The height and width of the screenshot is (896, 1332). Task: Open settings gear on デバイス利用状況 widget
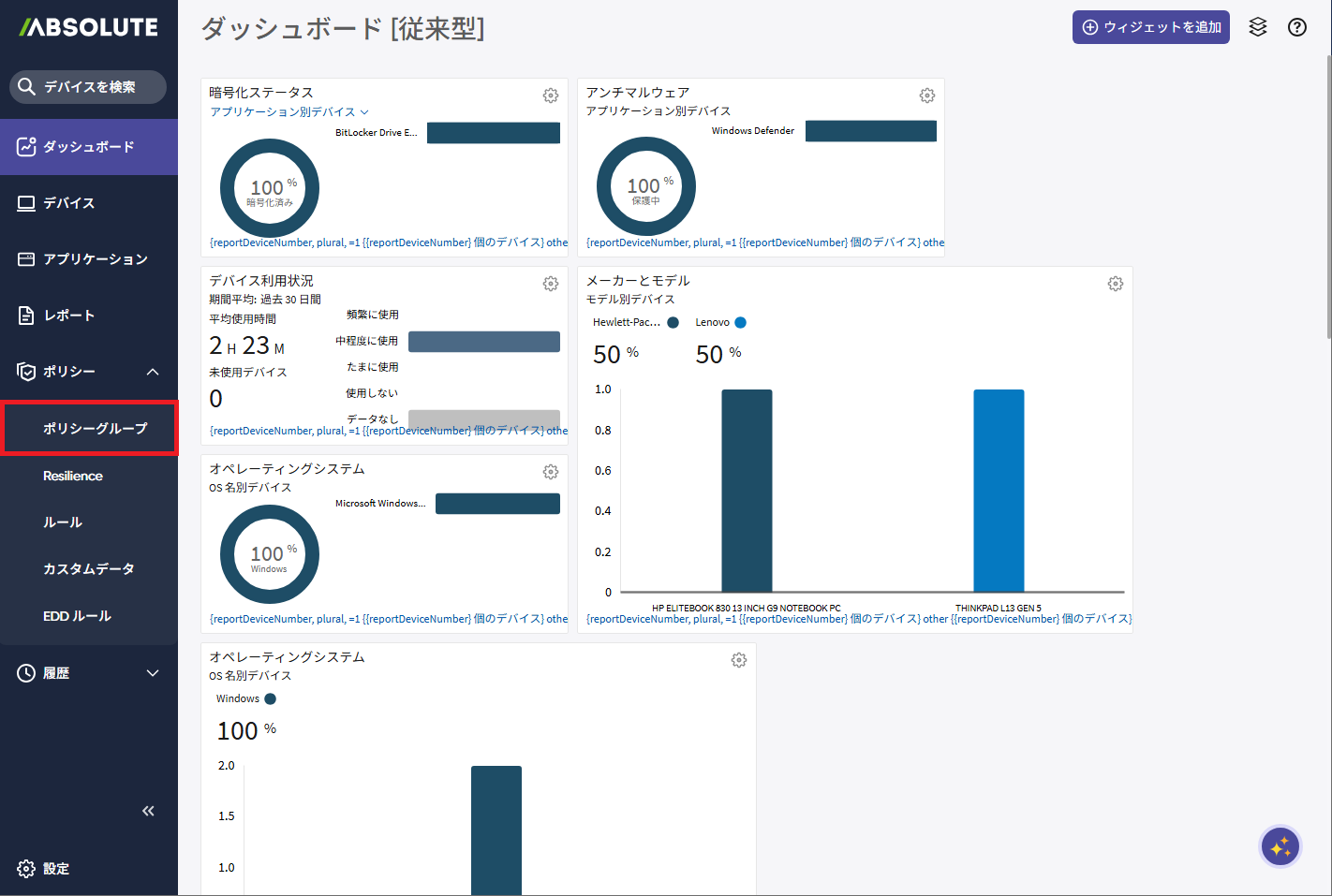click(551, 284)
